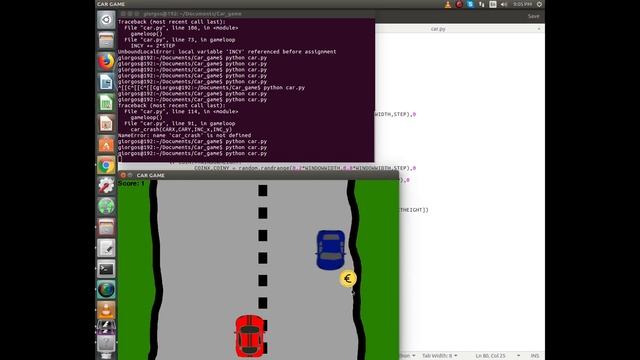Click the VLC cone tray icon
The image size is (640, 360).
(448, 4)
